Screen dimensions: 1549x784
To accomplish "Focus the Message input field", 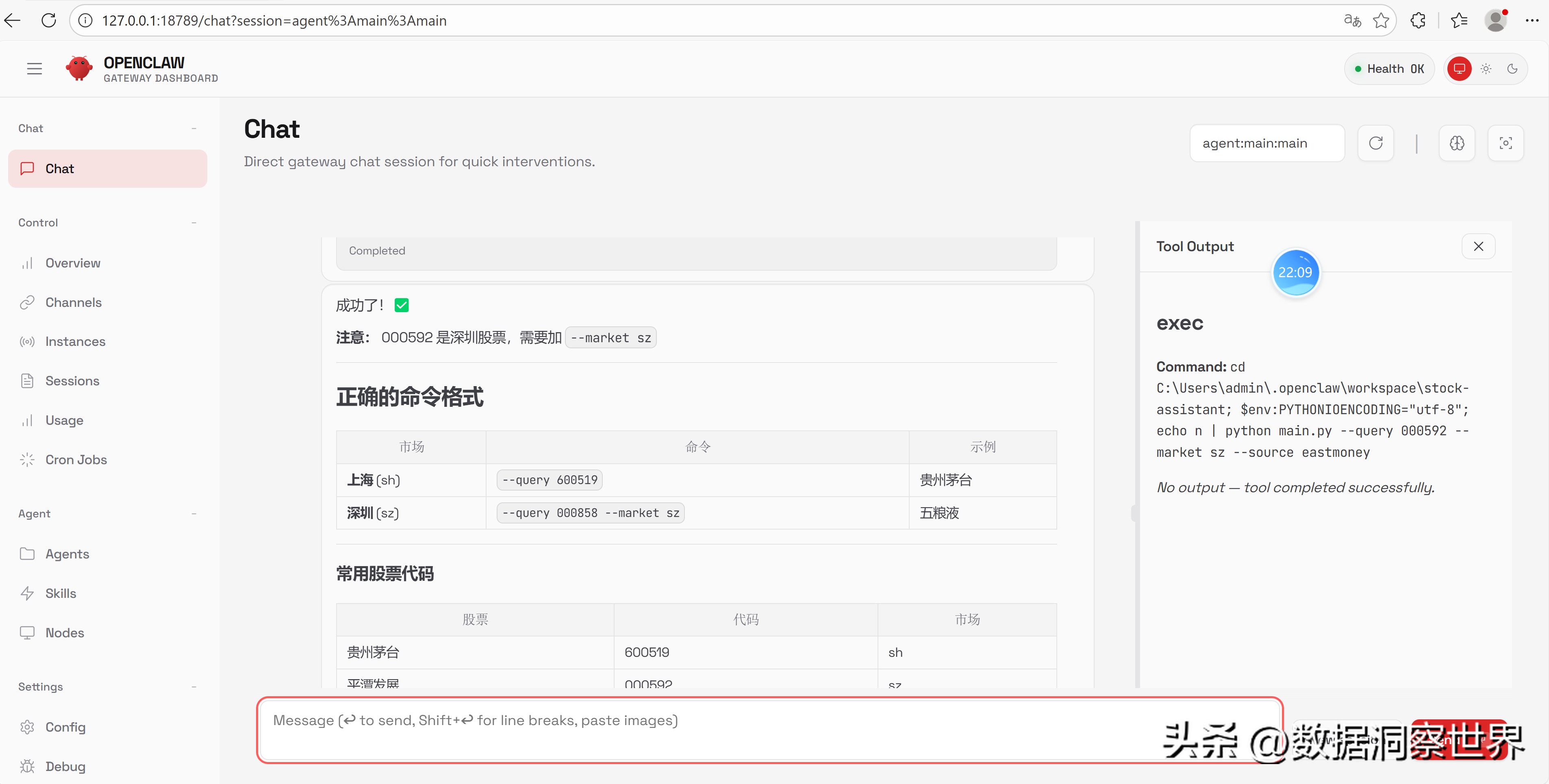I will click(710, 729).
